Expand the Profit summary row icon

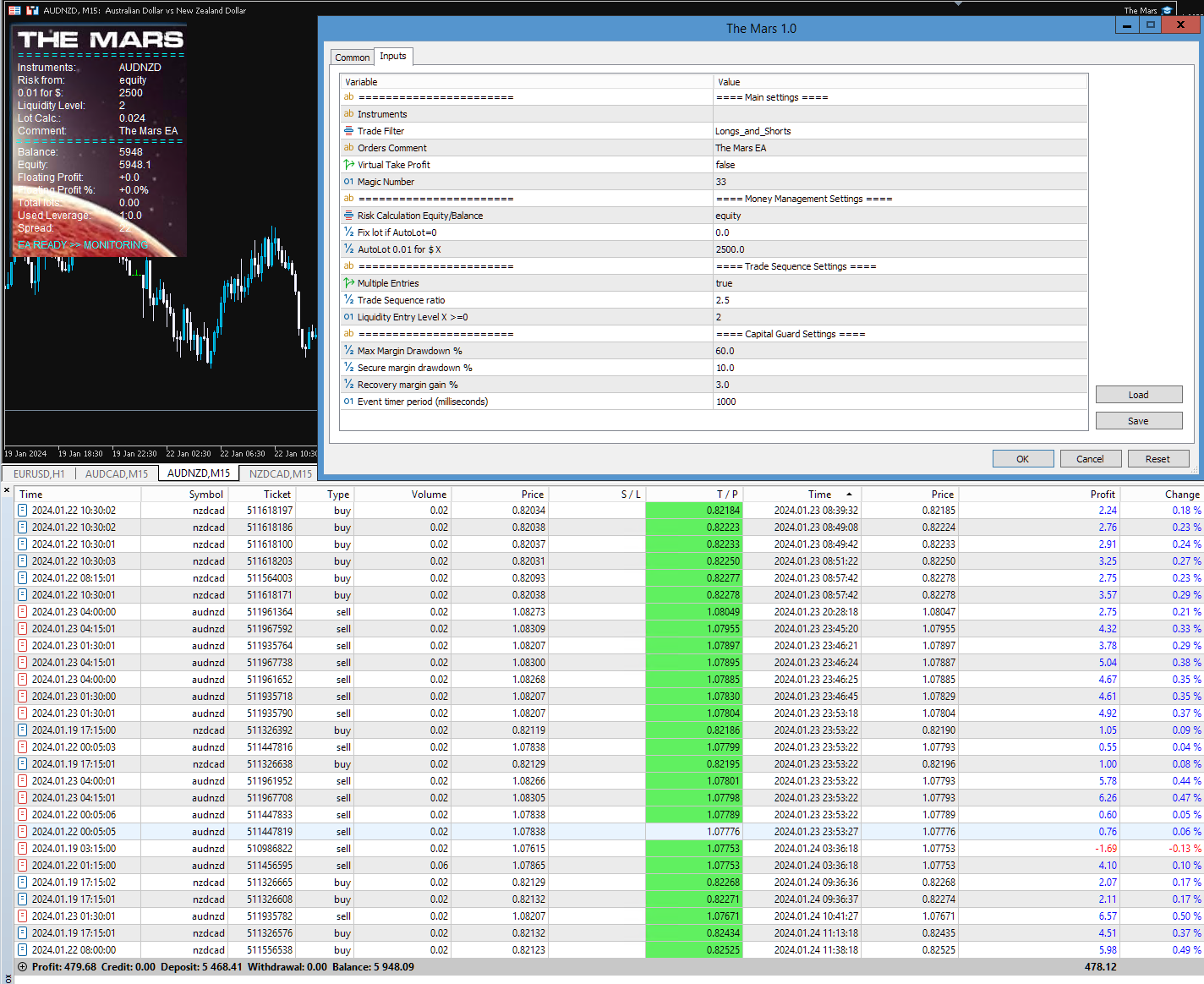click(23, 967)
